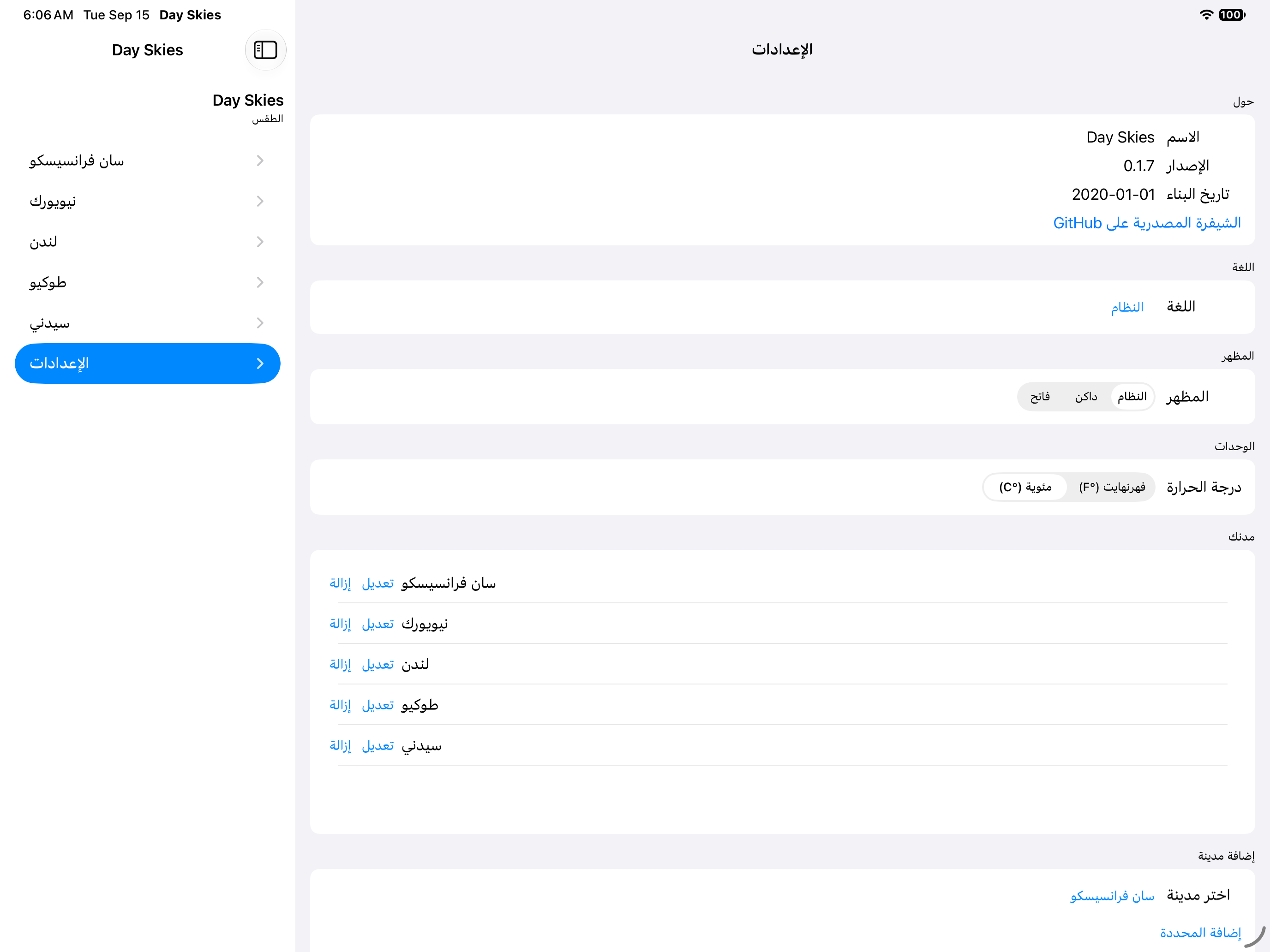Screen dimensions: 1270x952
Task: Remove لندن with إزالة
Action: (340, 665)
